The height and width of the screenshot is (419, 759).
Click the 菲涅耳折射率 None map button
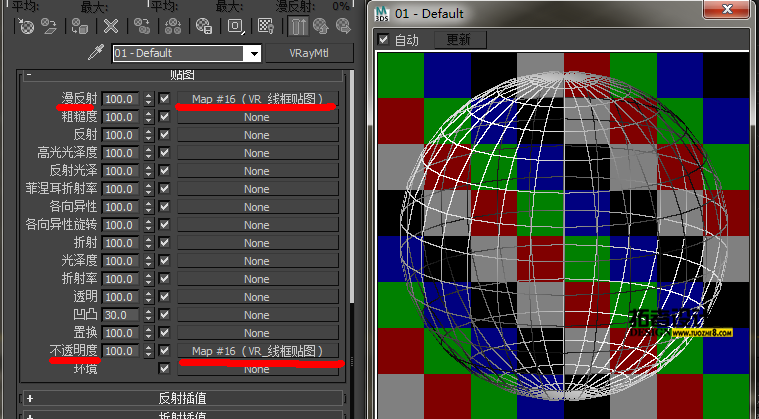[x=258, y=189]
